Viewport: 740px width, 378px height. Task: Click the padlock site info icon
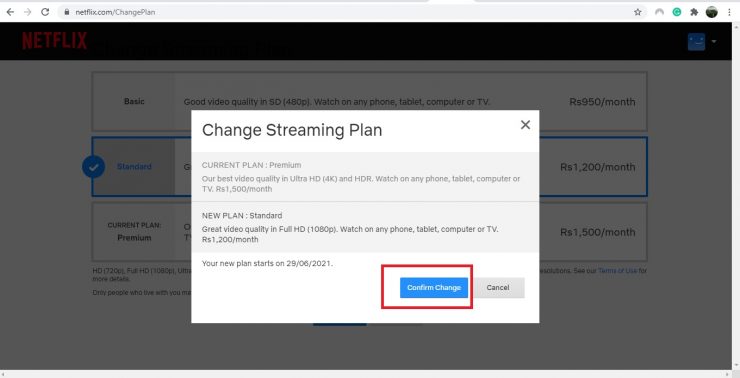point(67,12)
